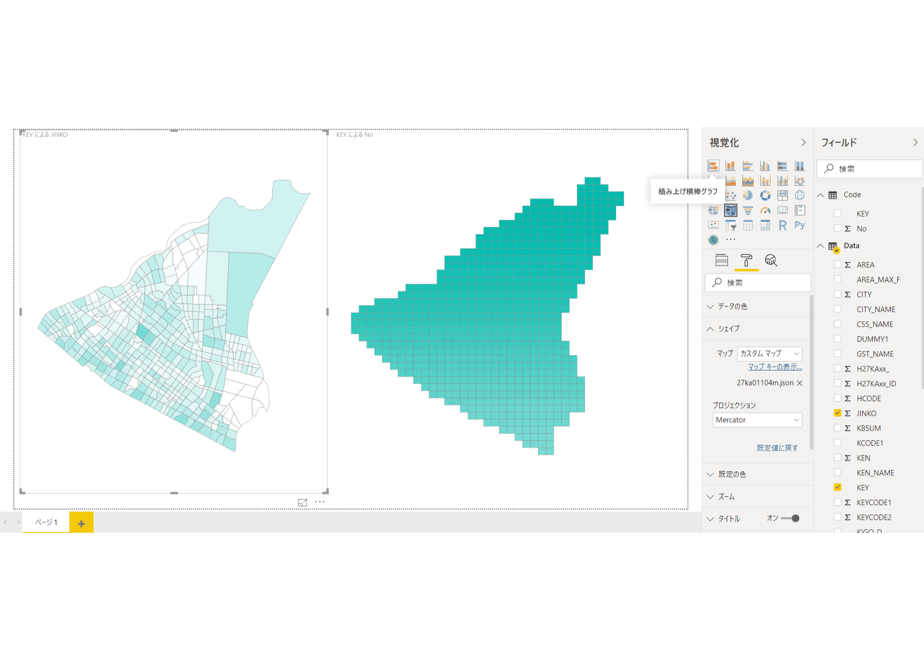This screenshot has height=660, width=924.
Task: Open the Analytics magnifier pane icon
Action: pyautogui.click(x=771, y=260)
